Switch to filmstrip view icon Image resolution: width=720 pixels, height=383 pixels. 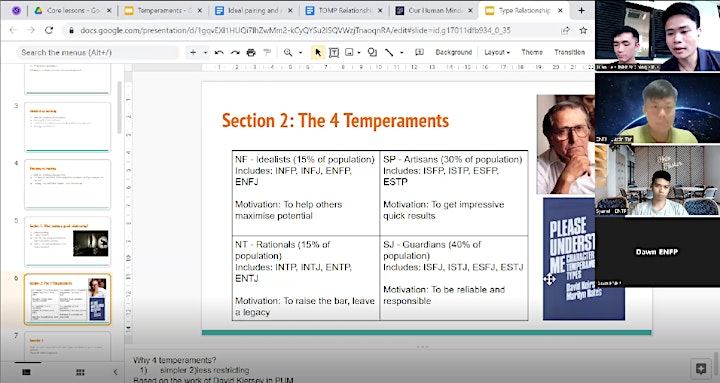27,372
